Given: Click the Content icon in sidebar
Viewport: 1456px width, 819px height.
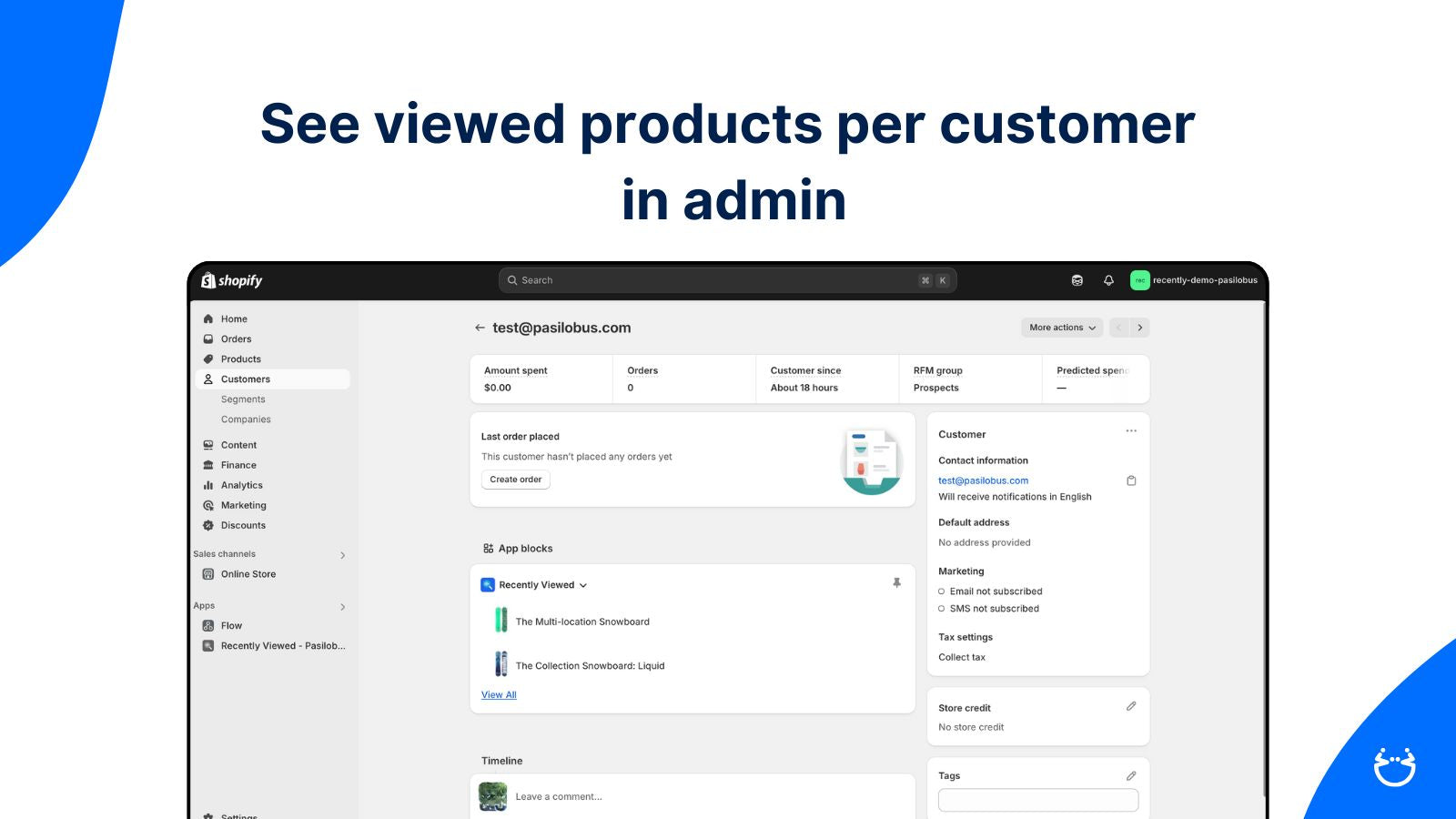Looking at the screenshot, I should click(x=208, y=445).
